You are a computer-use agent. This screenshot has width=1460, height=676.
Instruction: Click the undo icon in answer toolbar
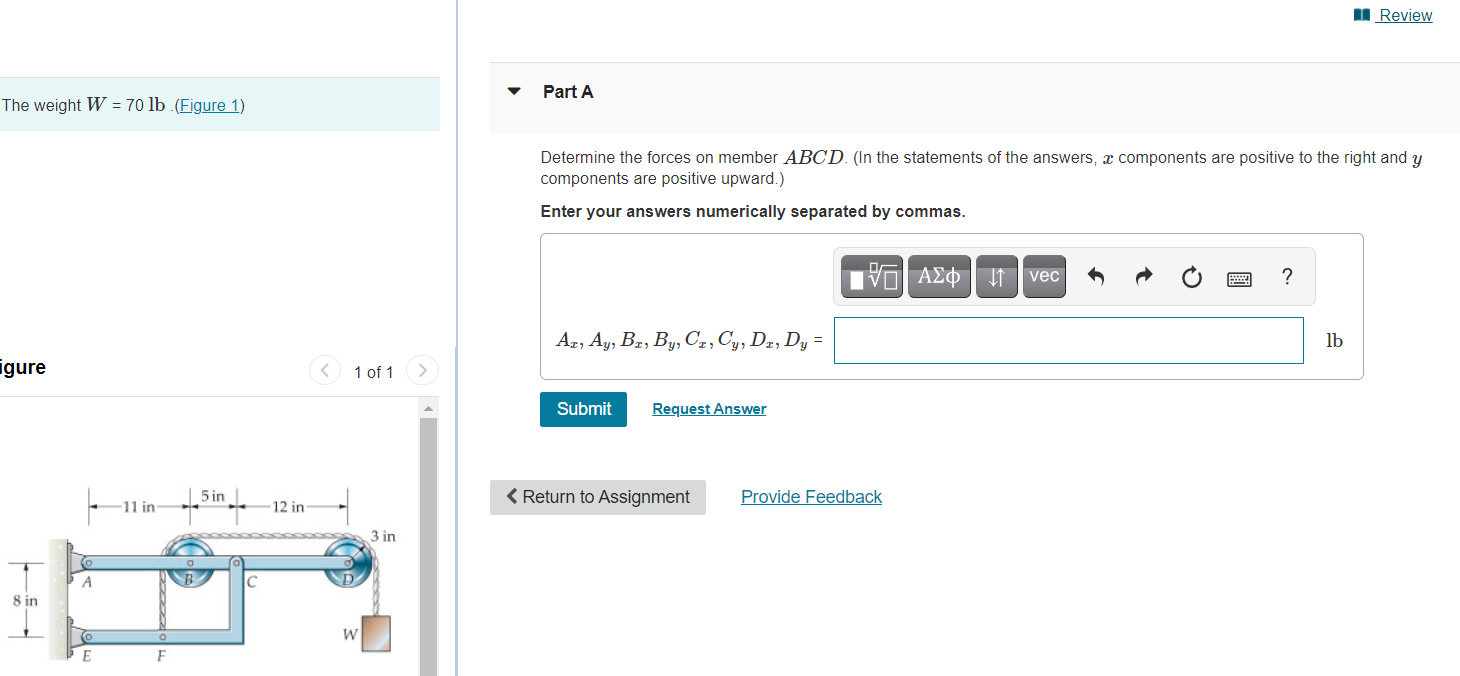1096,277
